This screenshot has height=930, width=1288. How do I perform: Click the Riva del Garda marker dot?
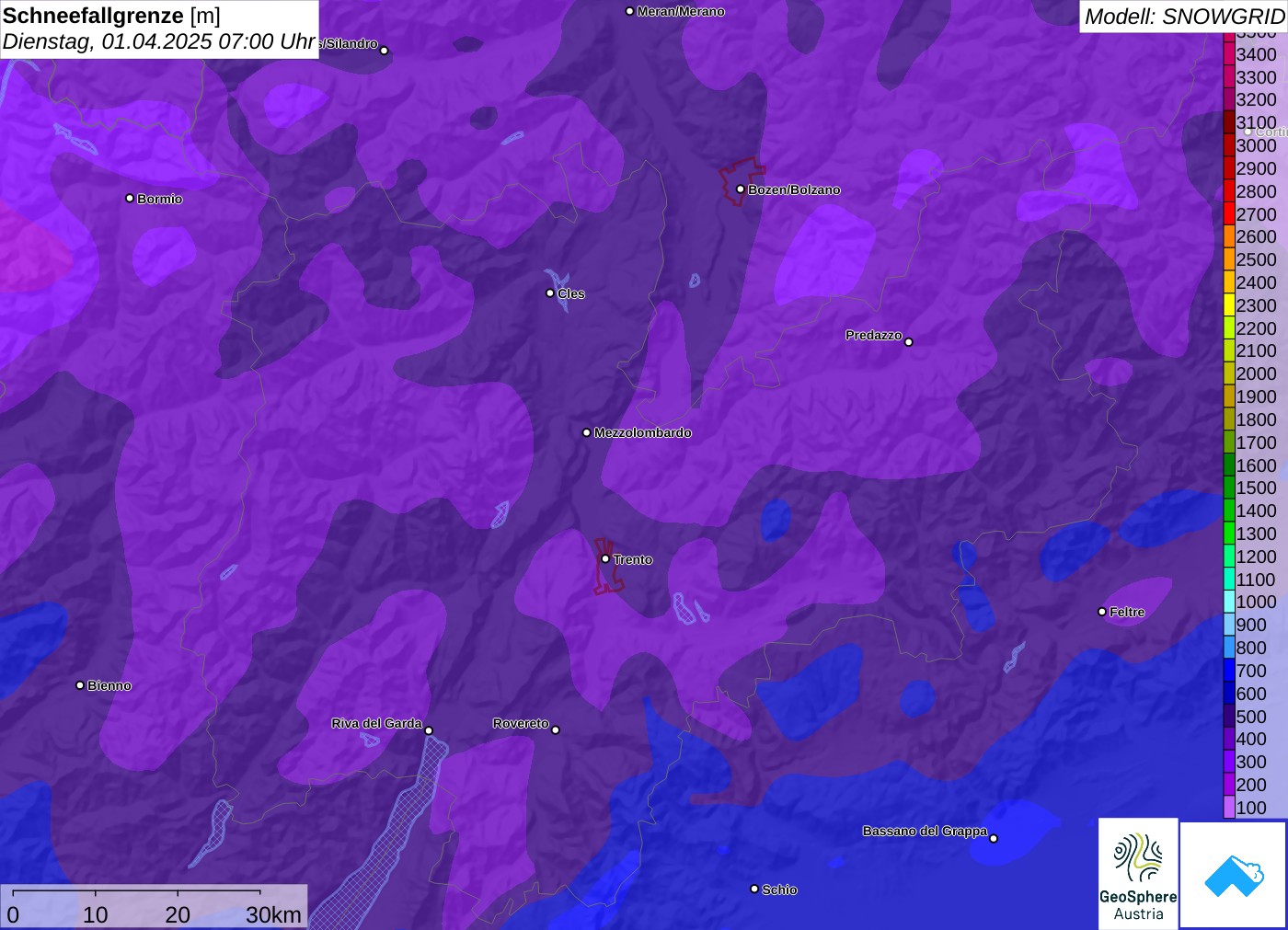(429, 731)
